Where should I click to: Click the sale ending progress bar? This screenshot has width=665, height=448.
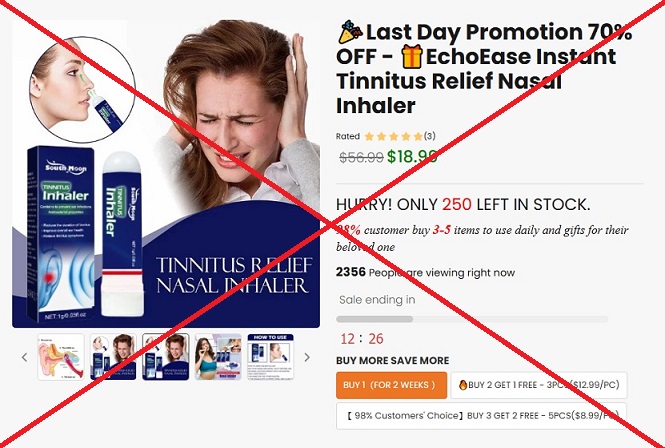pyautogui.click(x=472, y=319)
